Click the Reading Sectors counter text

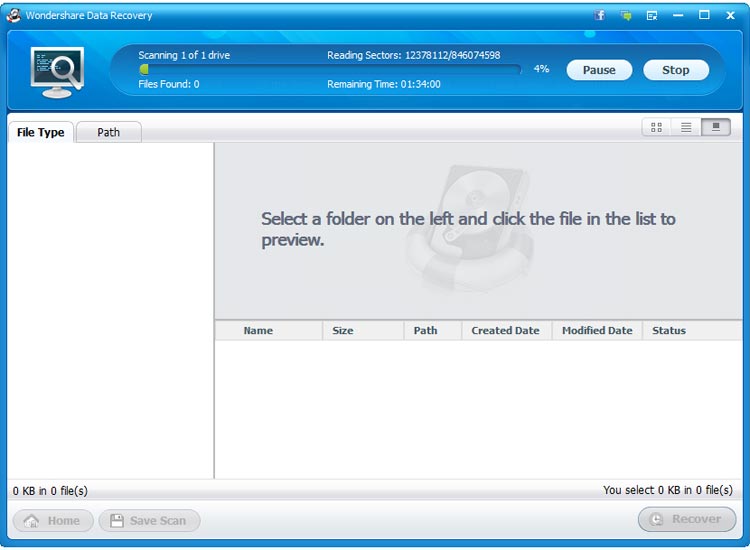point(414,55)
